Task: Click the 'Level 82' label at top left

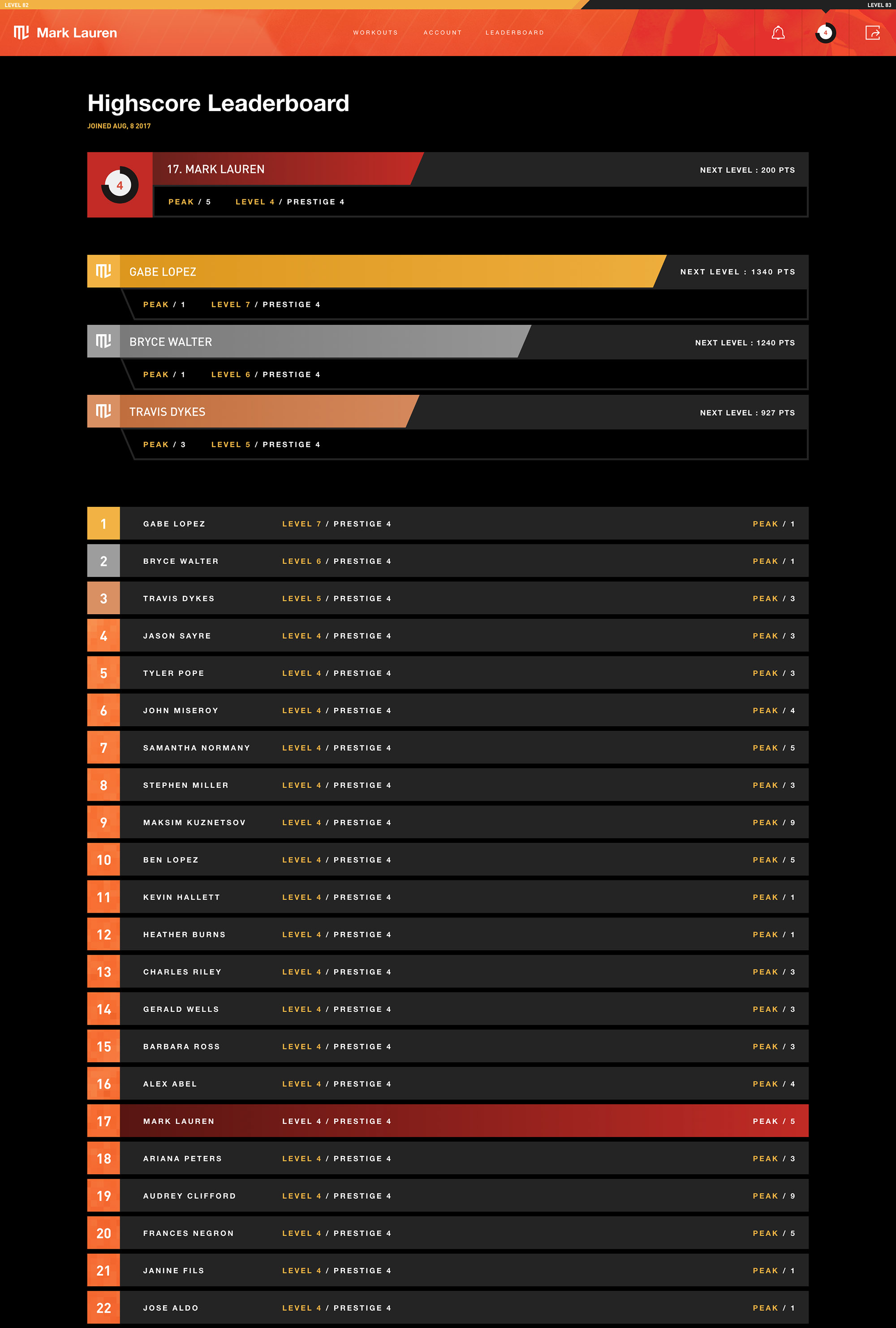Action: pos(17,4)
